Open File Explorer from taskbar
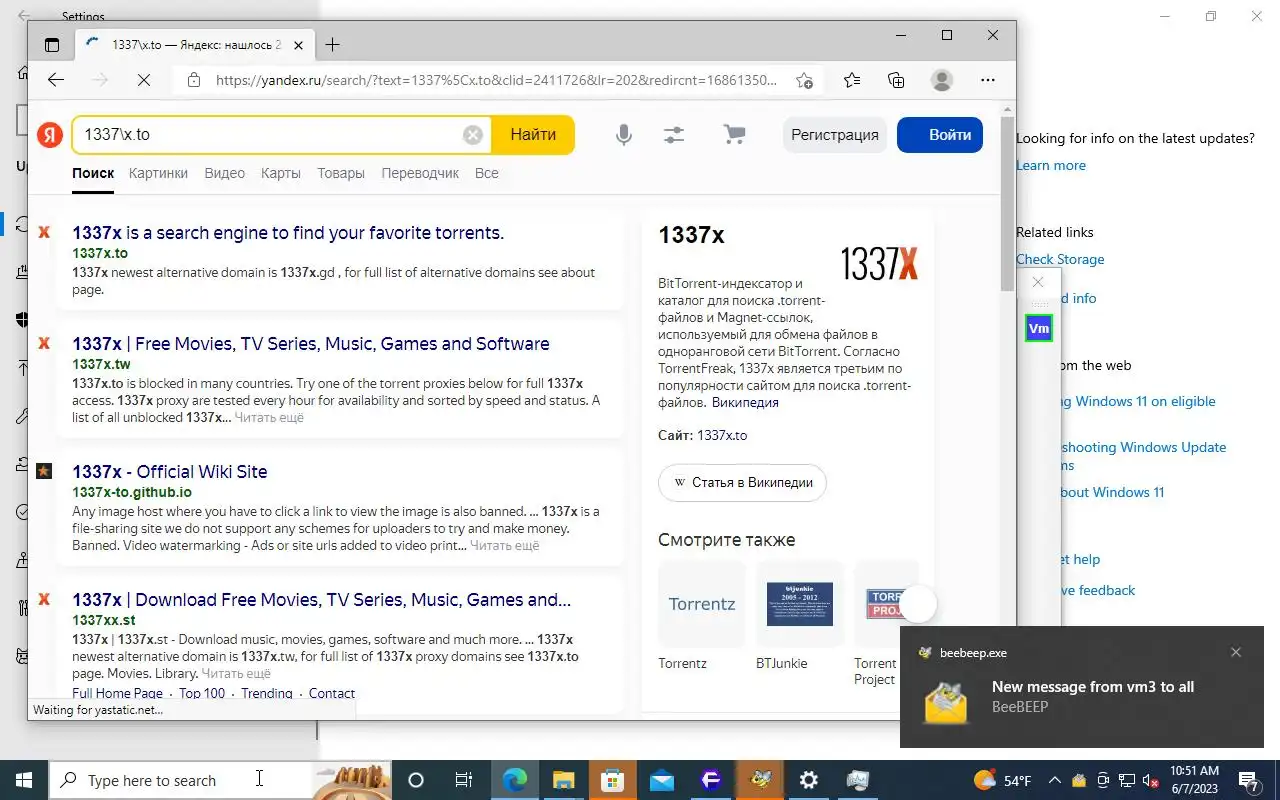 pos(563,780)
